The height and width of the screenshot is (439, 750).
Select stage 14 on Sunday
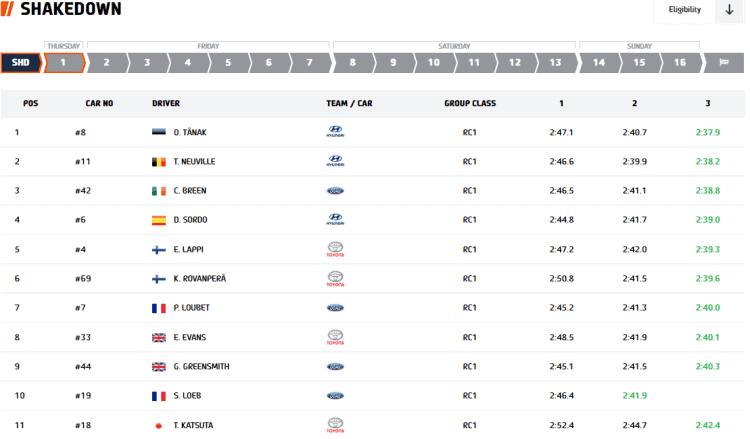point(598,62)
